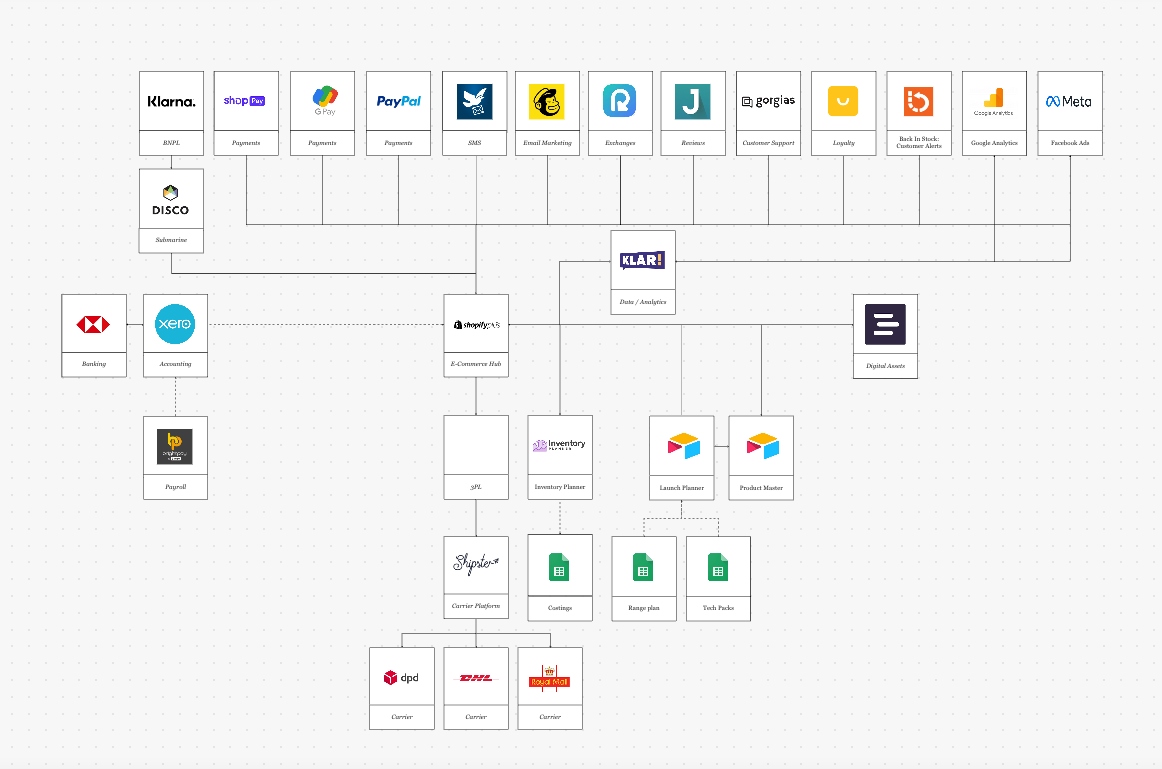Viewport: 1162px width, 769px height.
Task: Click the Google Analytics bar-chart logo
Action: [993, 101]
